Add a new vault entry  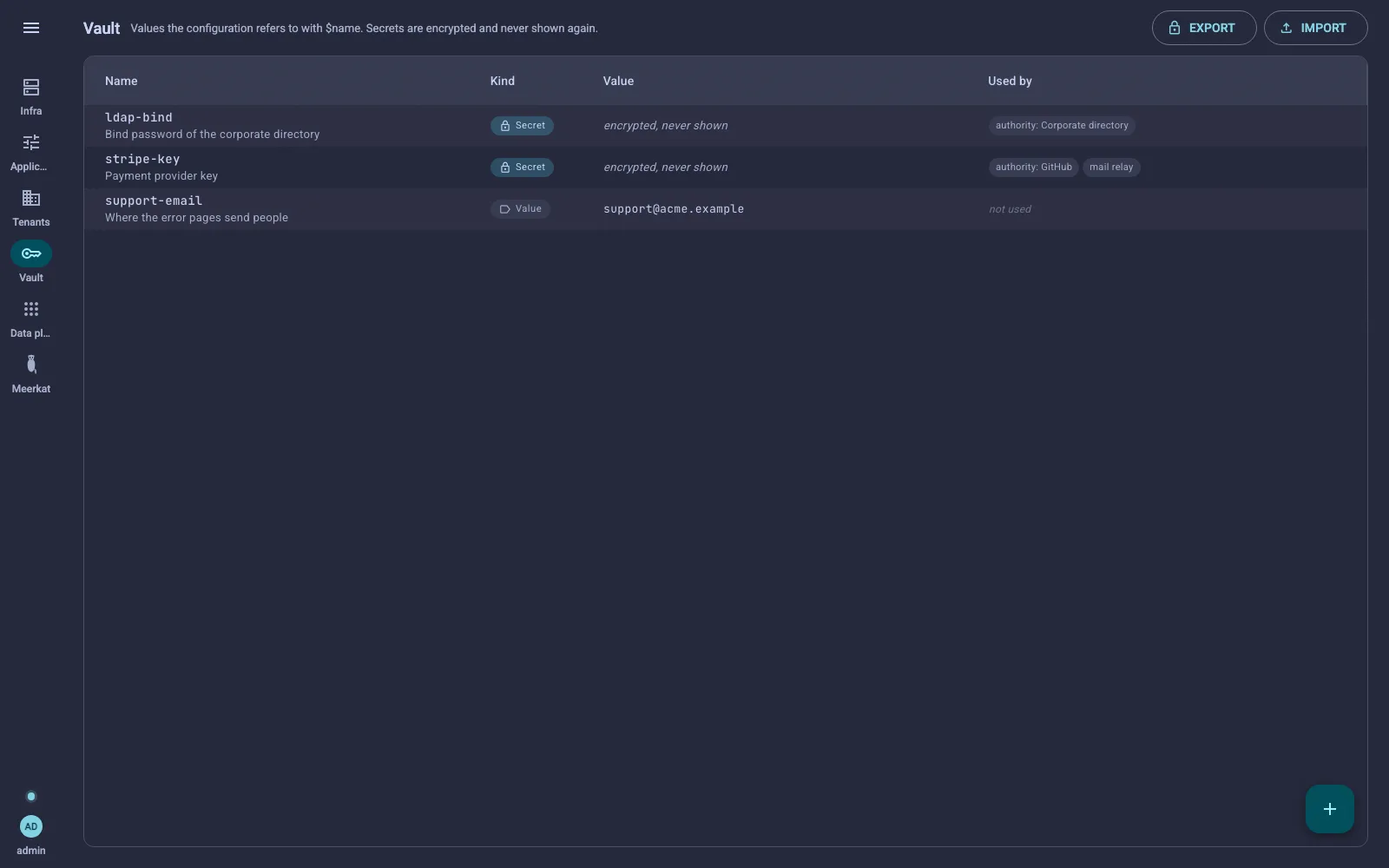1330,809
